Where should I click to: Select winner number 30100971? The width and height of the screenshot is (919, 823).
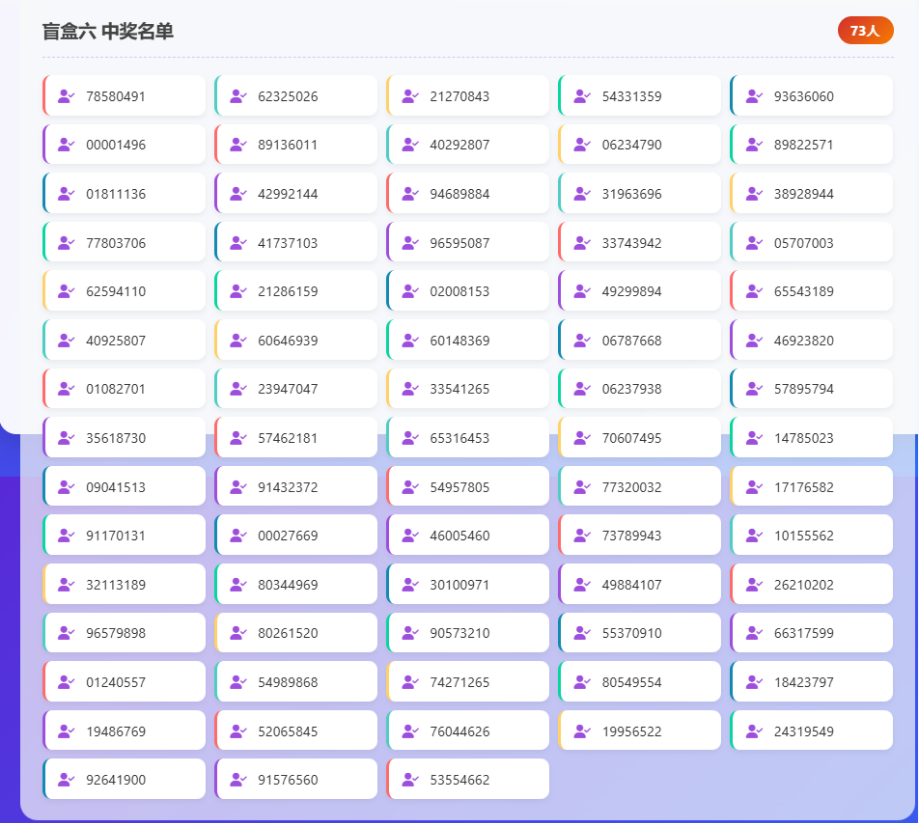pyautogui.click(x=468, y=584)
